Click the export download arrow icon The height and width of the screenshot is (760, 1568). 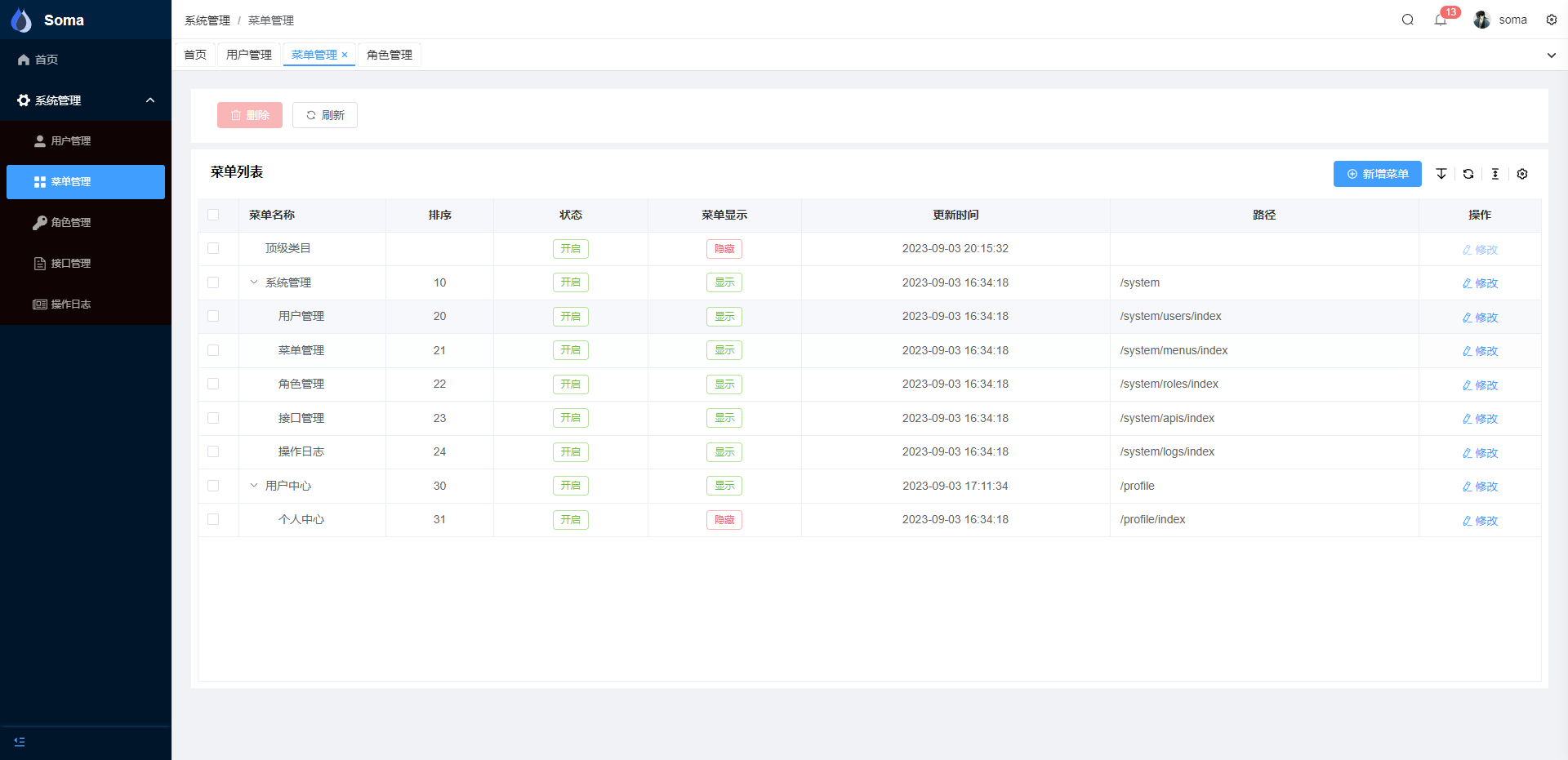click(x=1441, y=174)
